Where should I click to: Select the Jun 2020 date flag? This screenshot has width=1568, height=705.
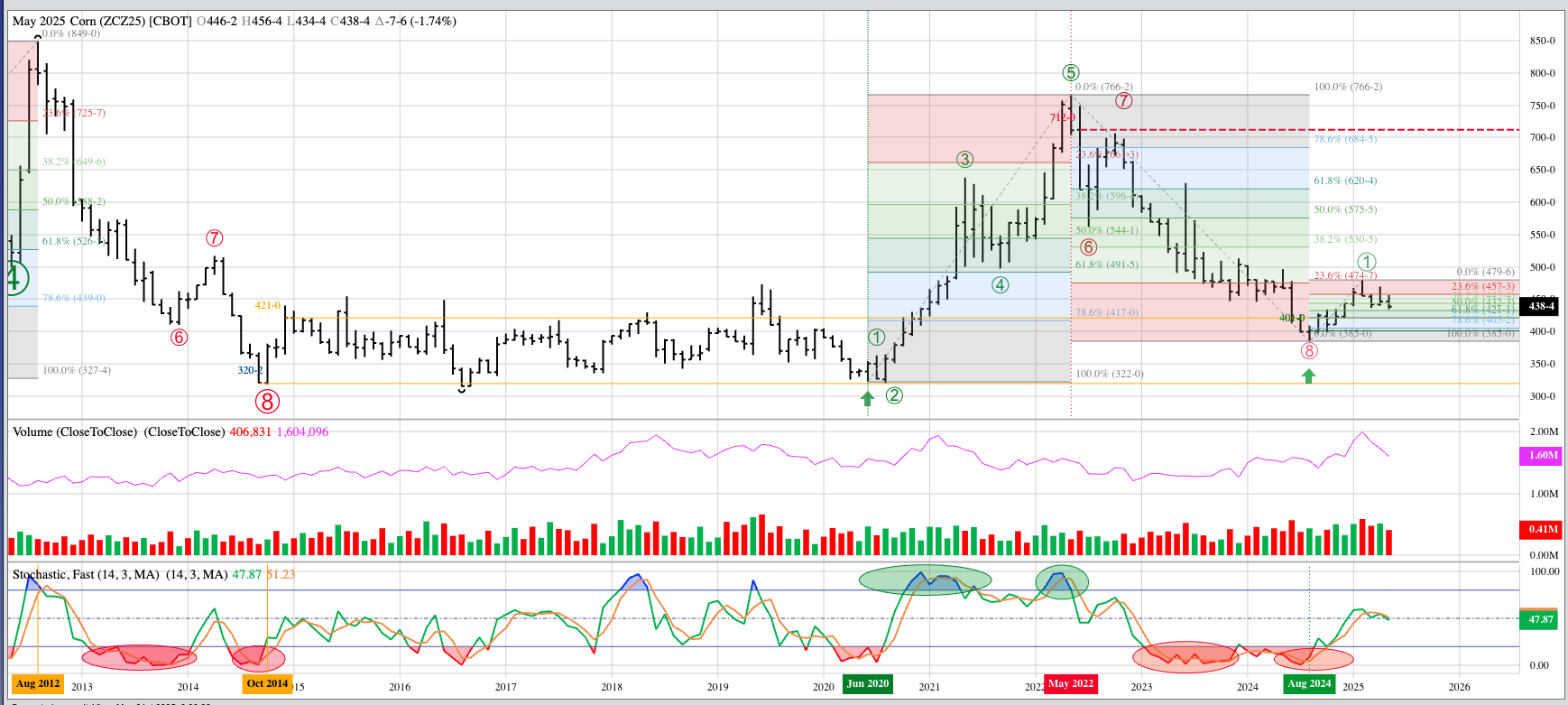[868, 683]
